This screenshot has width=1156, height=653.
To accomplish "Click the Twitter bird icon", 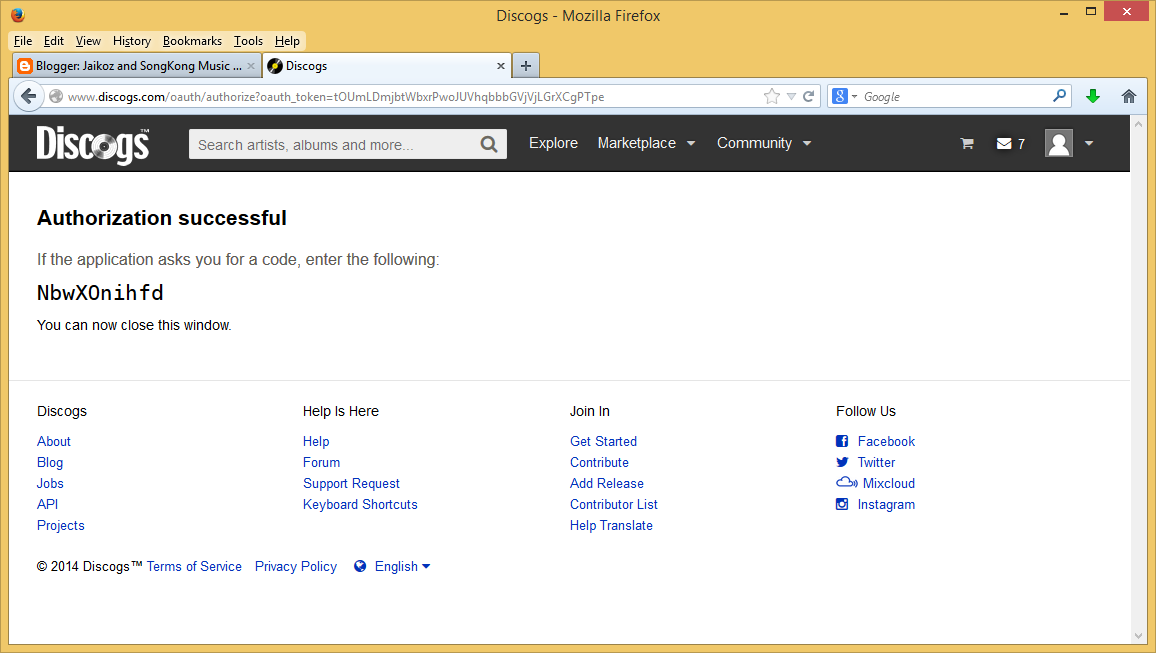I will click(841, 462).
